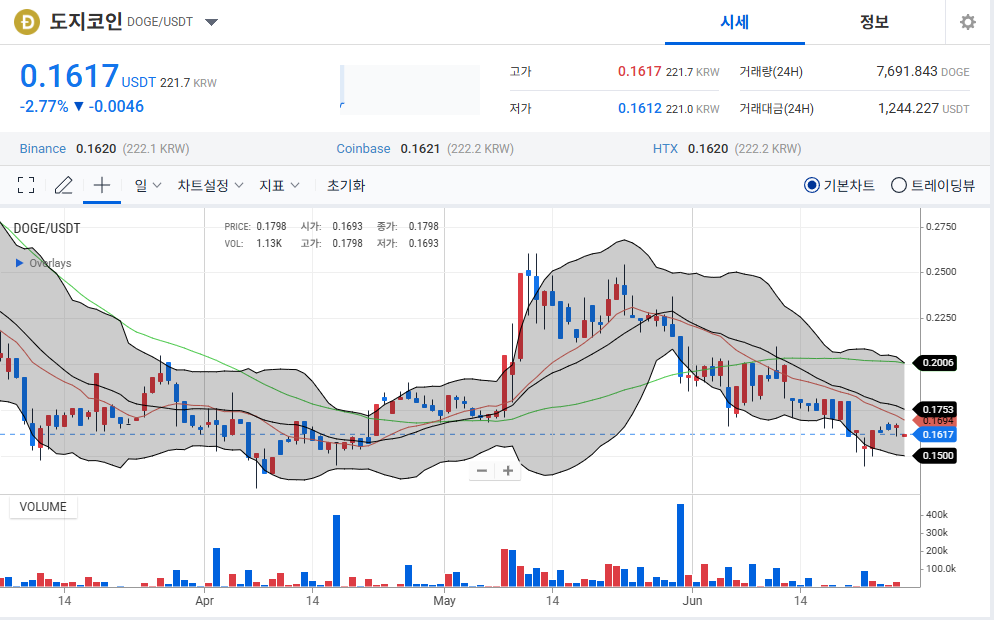The height and width of the screenshot is (620, 994).
Task: Enable the 기본차트 radio button
Action: click(x=812, y=185)
